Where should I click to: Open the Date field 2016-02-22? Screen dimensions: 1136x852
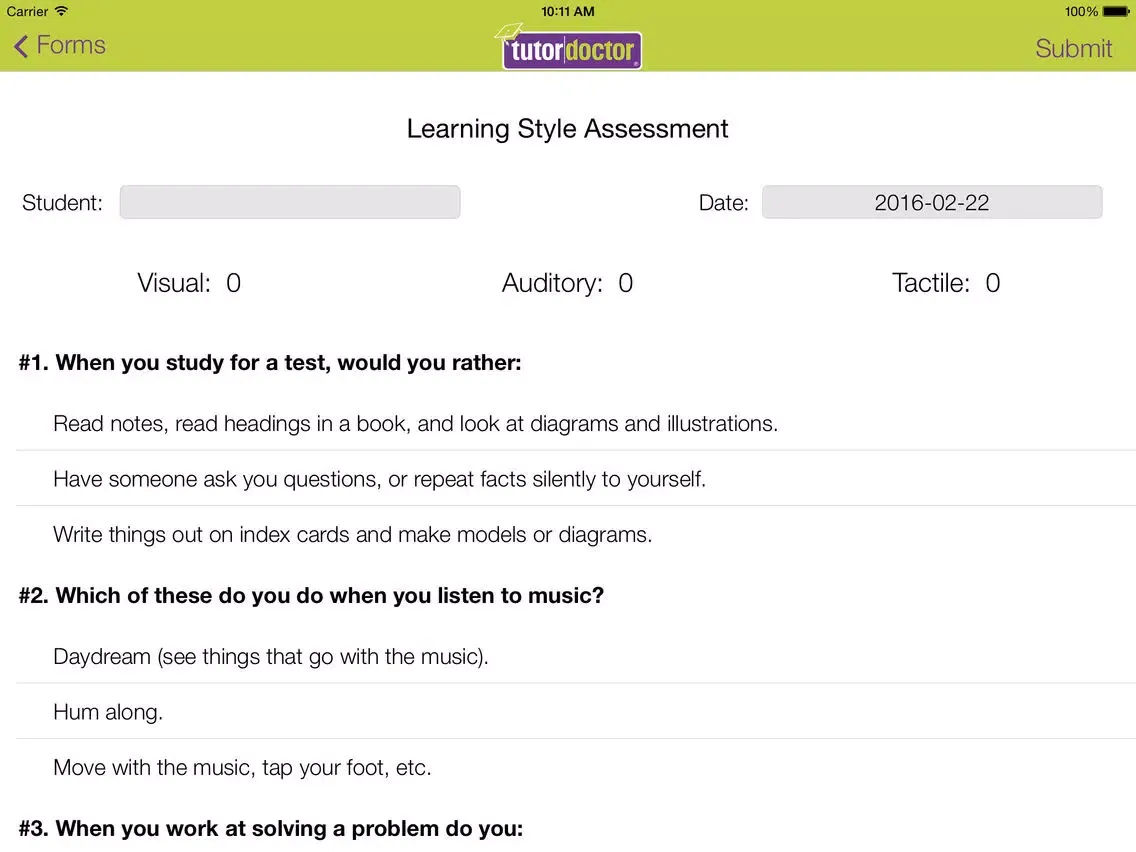tap(932, 202)
